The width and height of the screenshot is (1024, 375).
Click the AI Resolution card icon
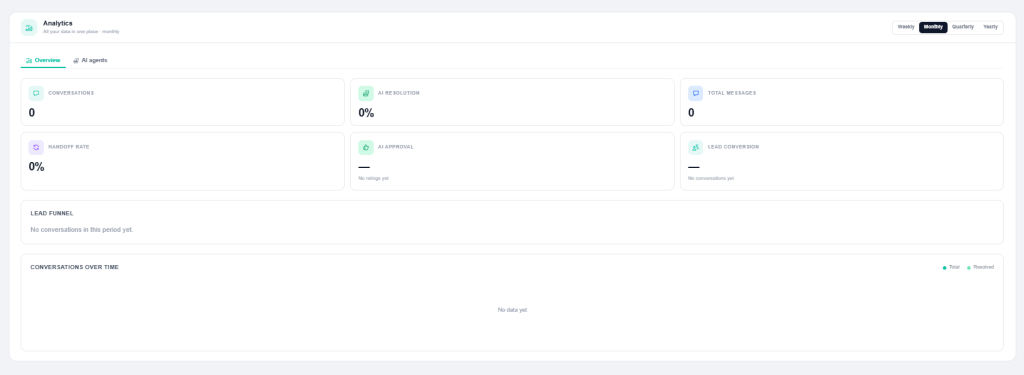point(366,93)
